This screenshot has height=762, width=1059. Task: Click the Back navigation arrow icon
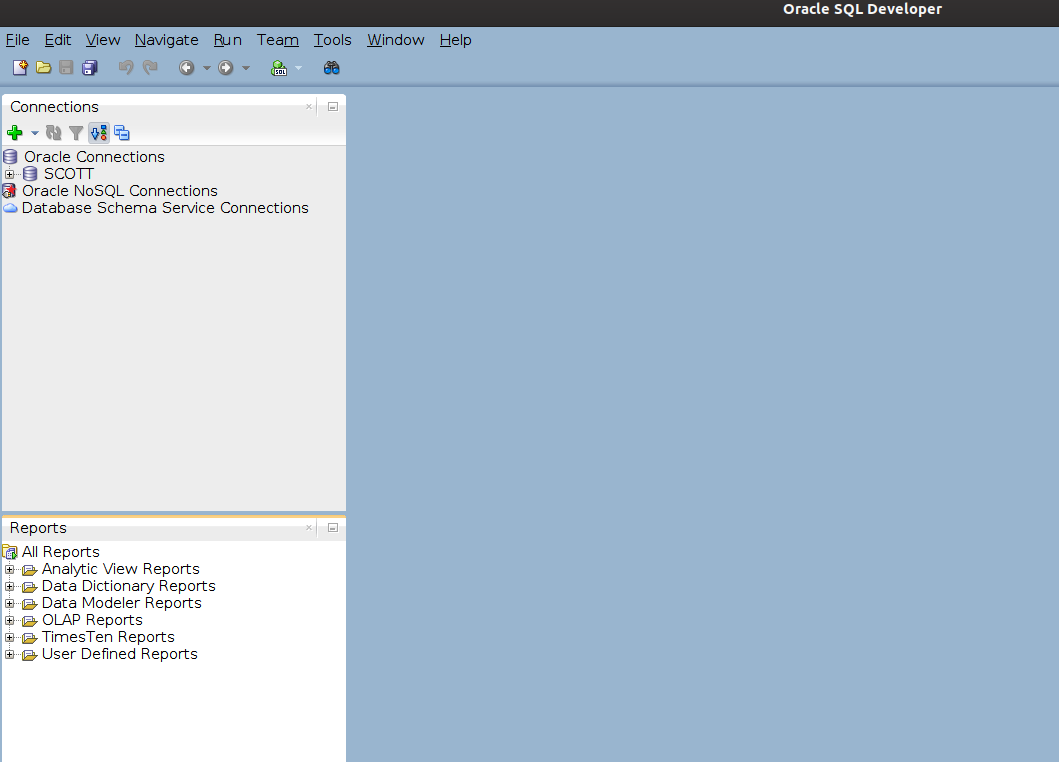(x=186, y=68)
